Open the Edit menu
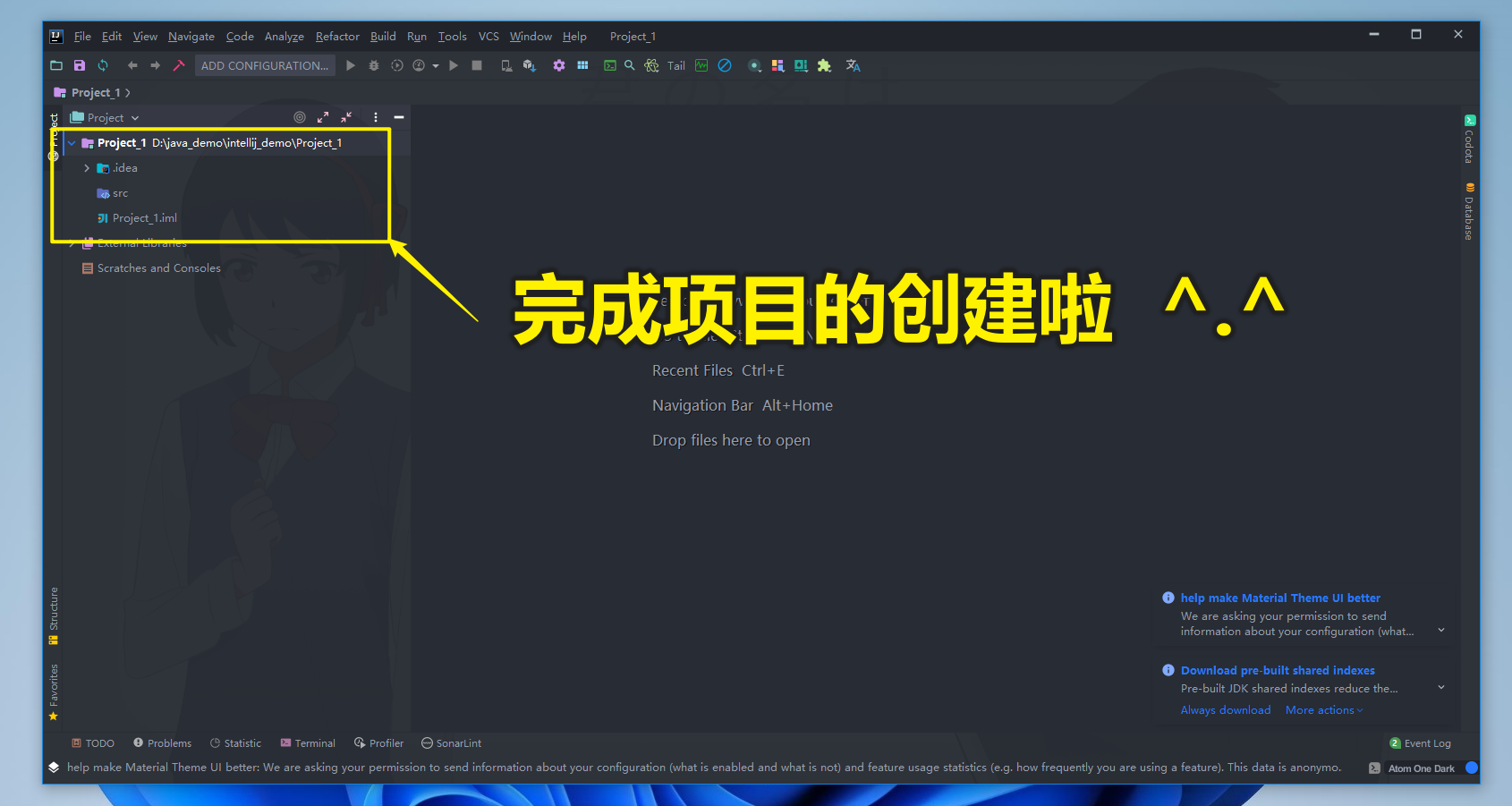 coord(112,37)
